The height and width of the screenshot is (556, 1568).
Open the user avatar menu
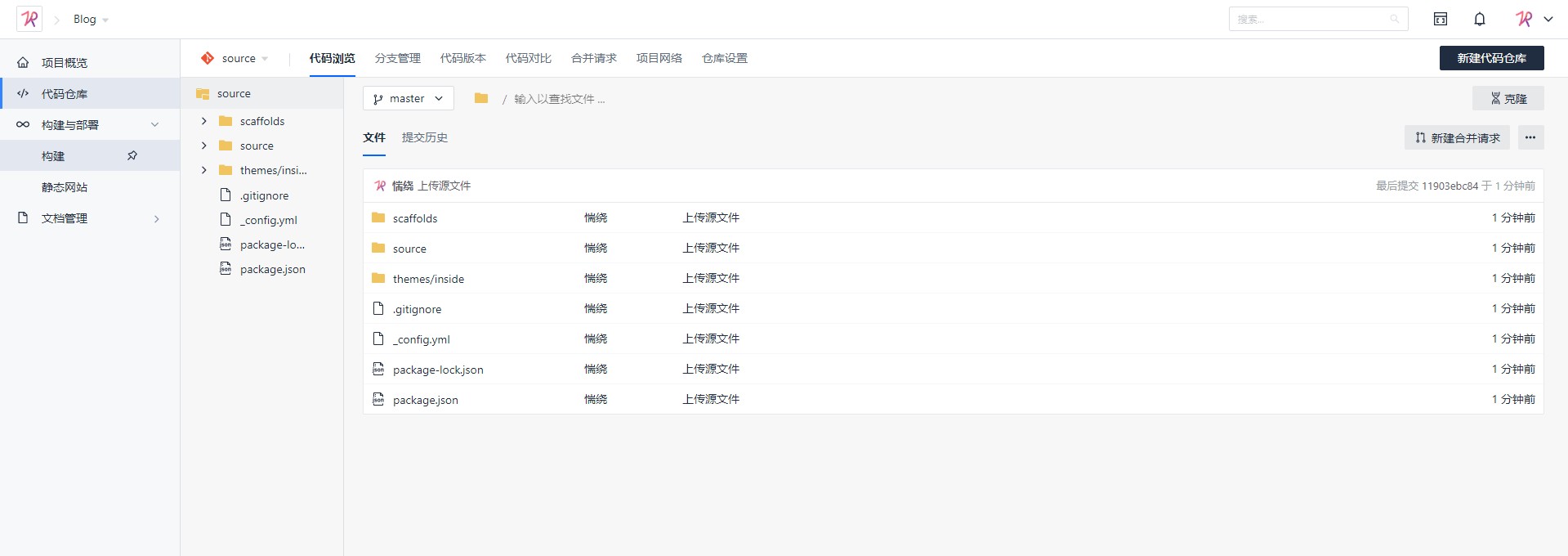click(1524, 19)
